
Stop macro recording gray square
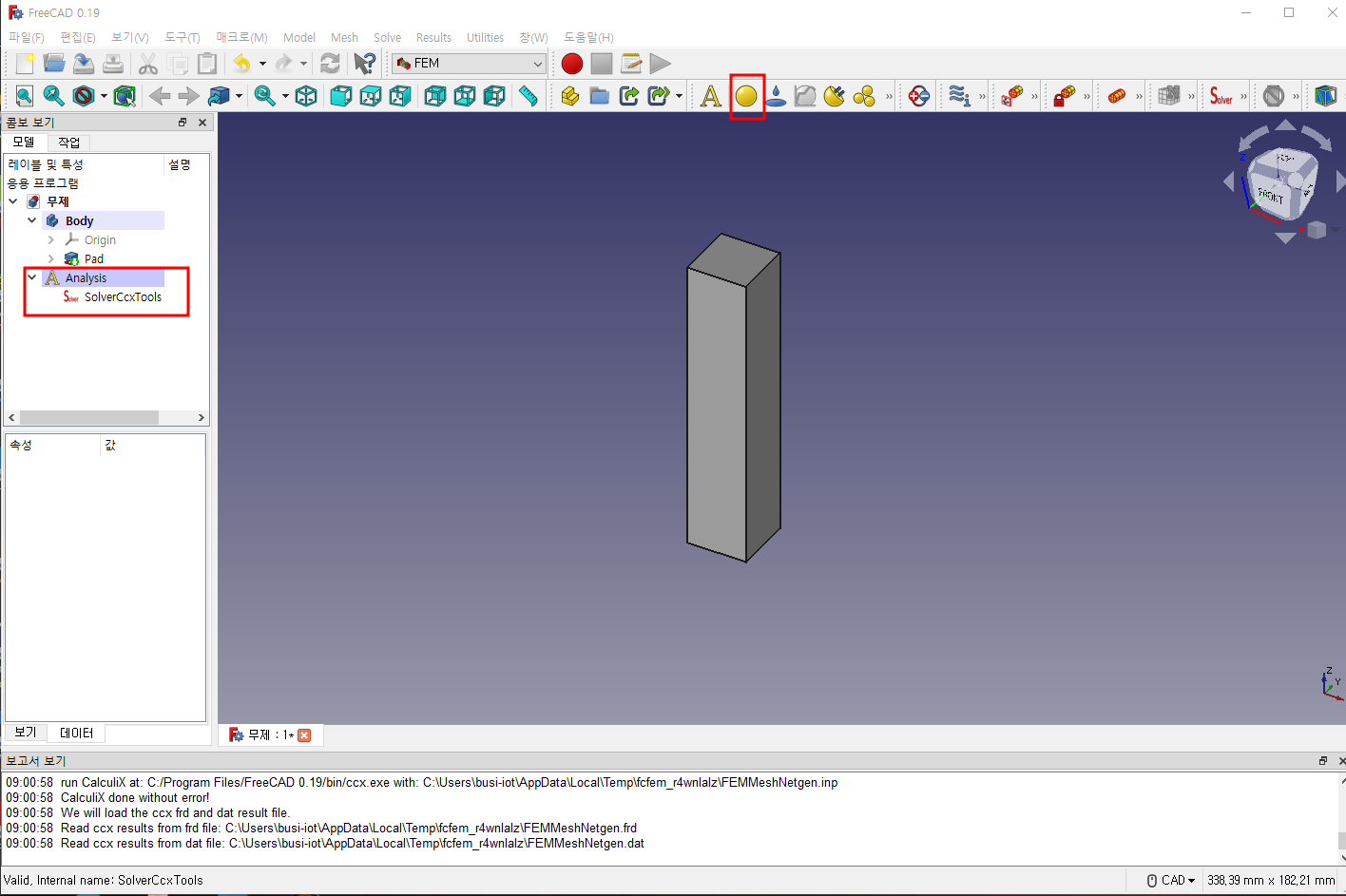click(x=602, y=64)
